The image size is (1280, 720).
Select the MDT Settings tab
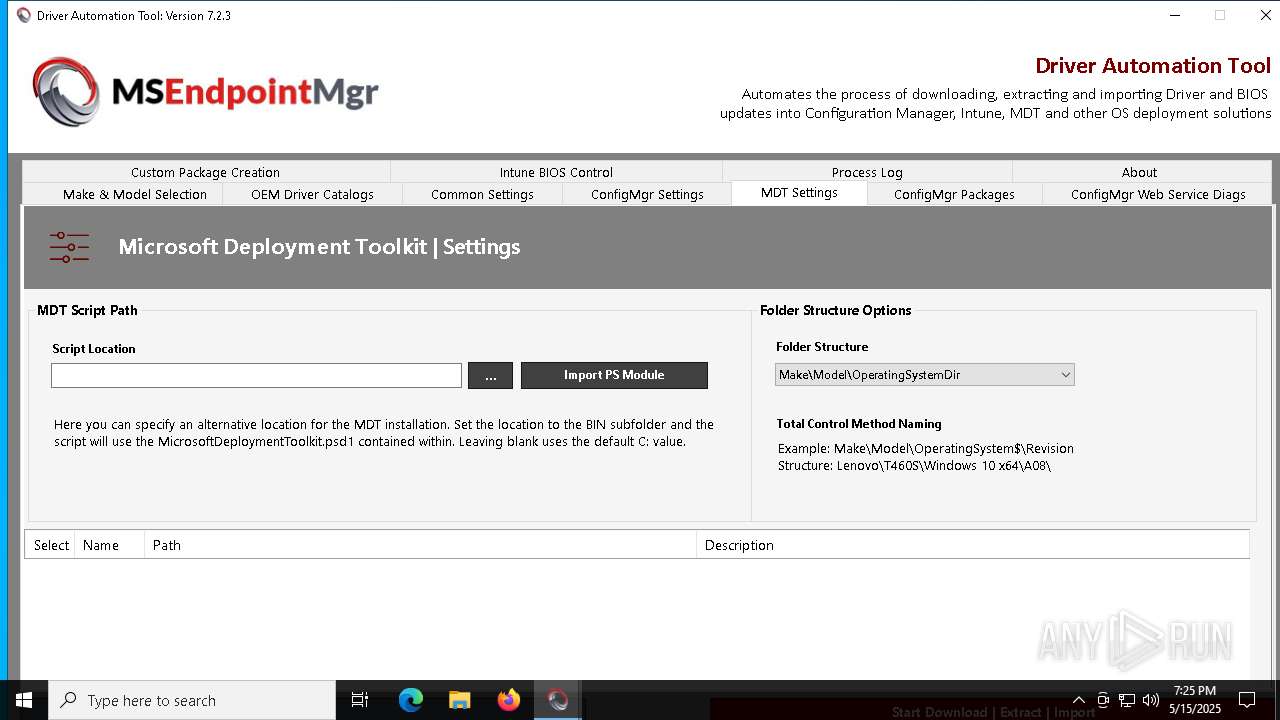pyautogui.click(x=799, y=193)
